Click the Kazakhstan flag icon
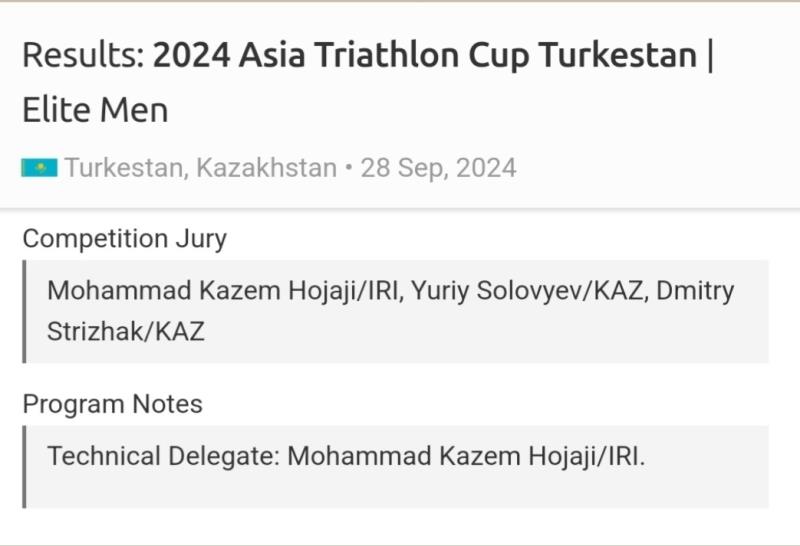 [x=39, y=168]
